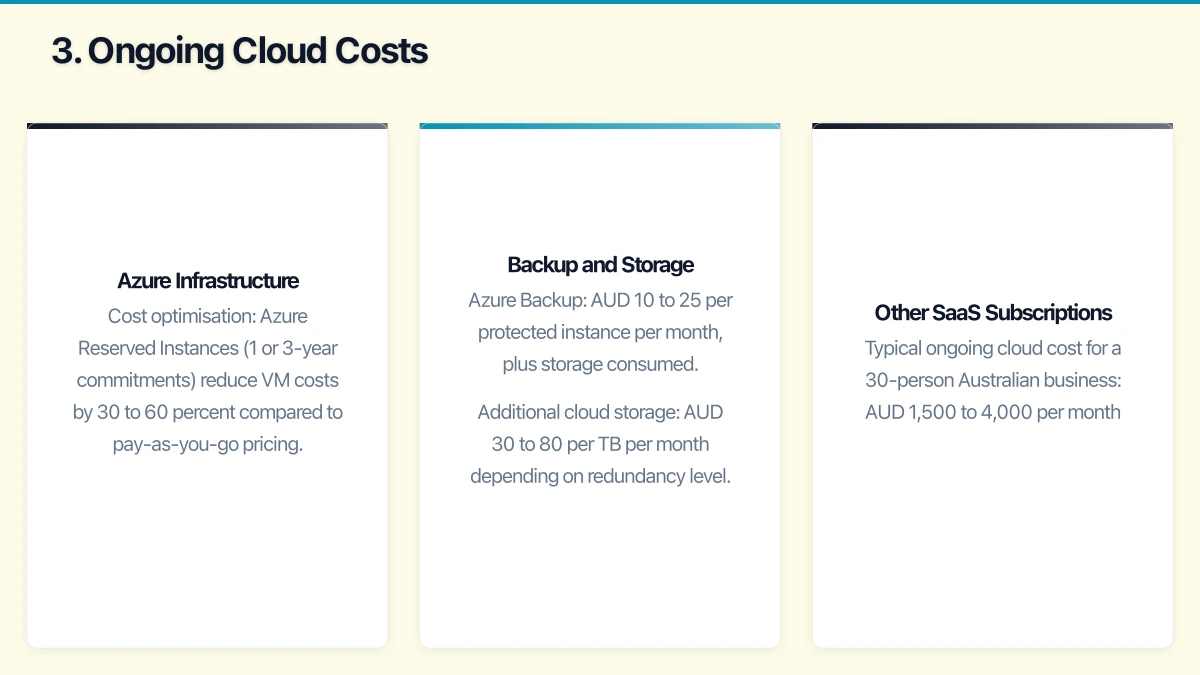1200x675 pixels.
Task: Click the Other SaaS Subscriptions title
Action: click(992, 312)
